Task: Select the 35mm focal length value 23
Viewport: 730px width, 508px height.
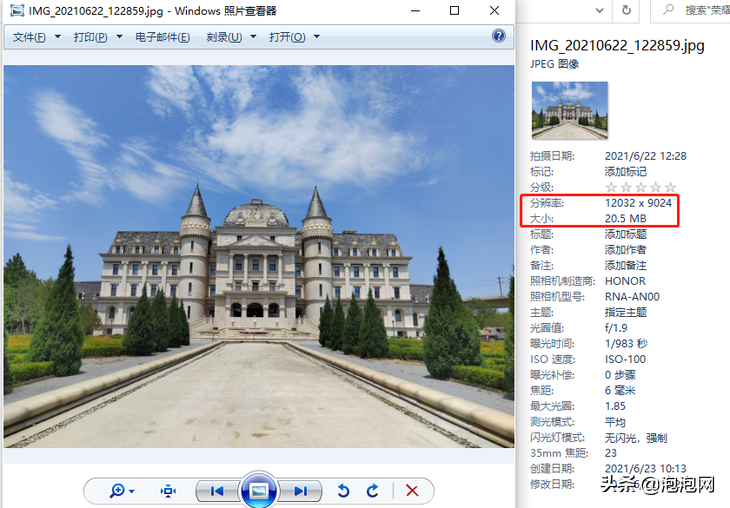Action: pos(611,453)
